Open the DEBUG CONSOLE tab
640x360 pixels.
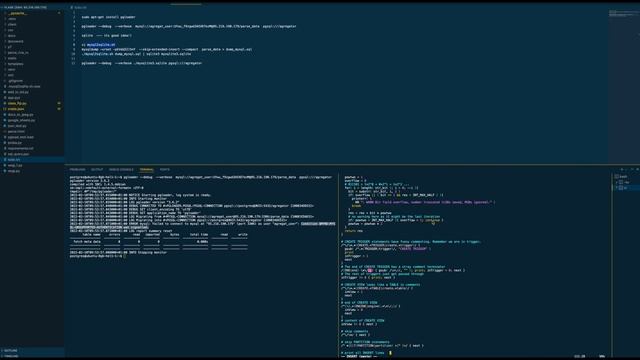pyautogui.click(x=121, y=169)
